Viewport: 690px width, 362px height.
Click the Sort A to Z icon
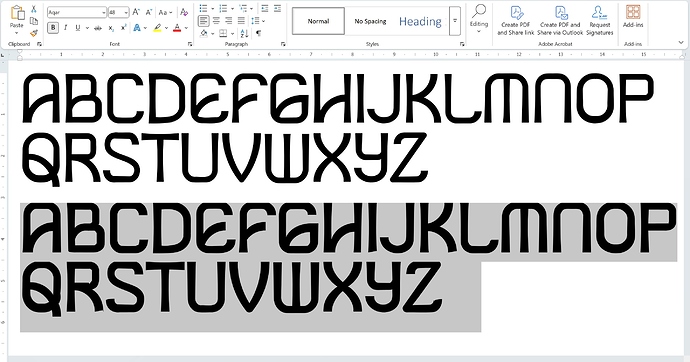point(245,33)
